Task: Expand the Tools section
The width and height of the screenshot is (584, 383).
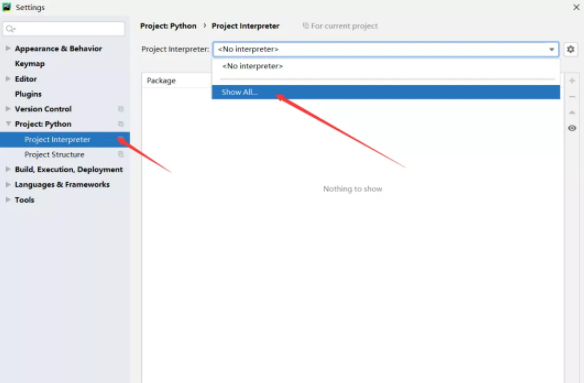Action: (x=8, y=200)
